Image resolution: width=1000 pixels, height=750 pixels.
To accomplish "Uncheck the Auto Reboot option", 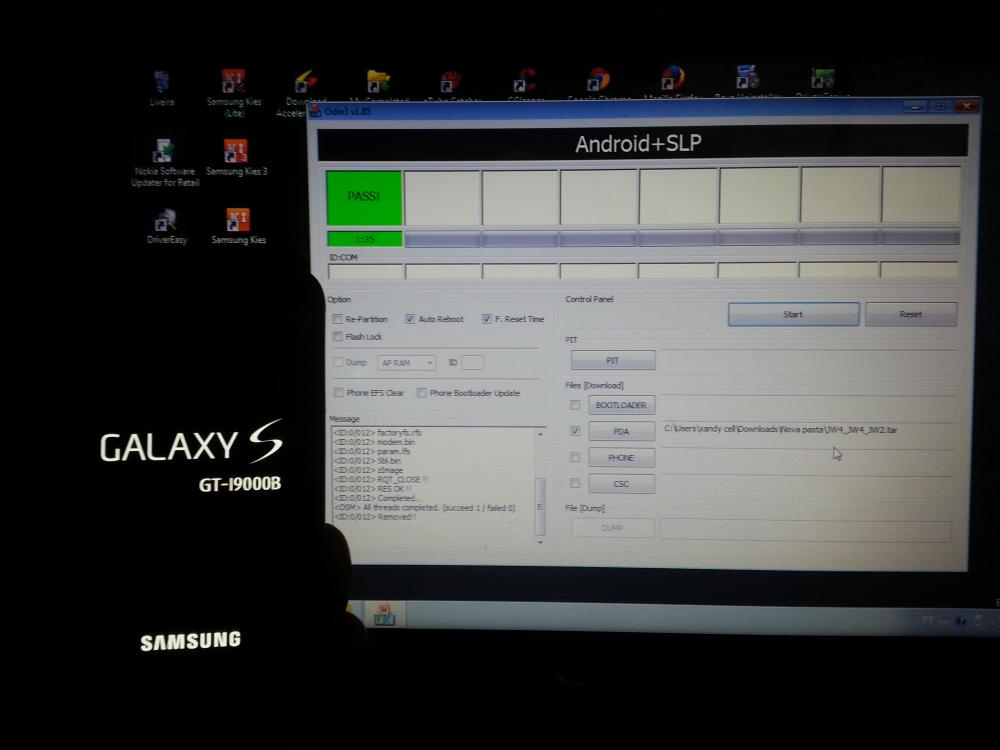I will (409, 319).
